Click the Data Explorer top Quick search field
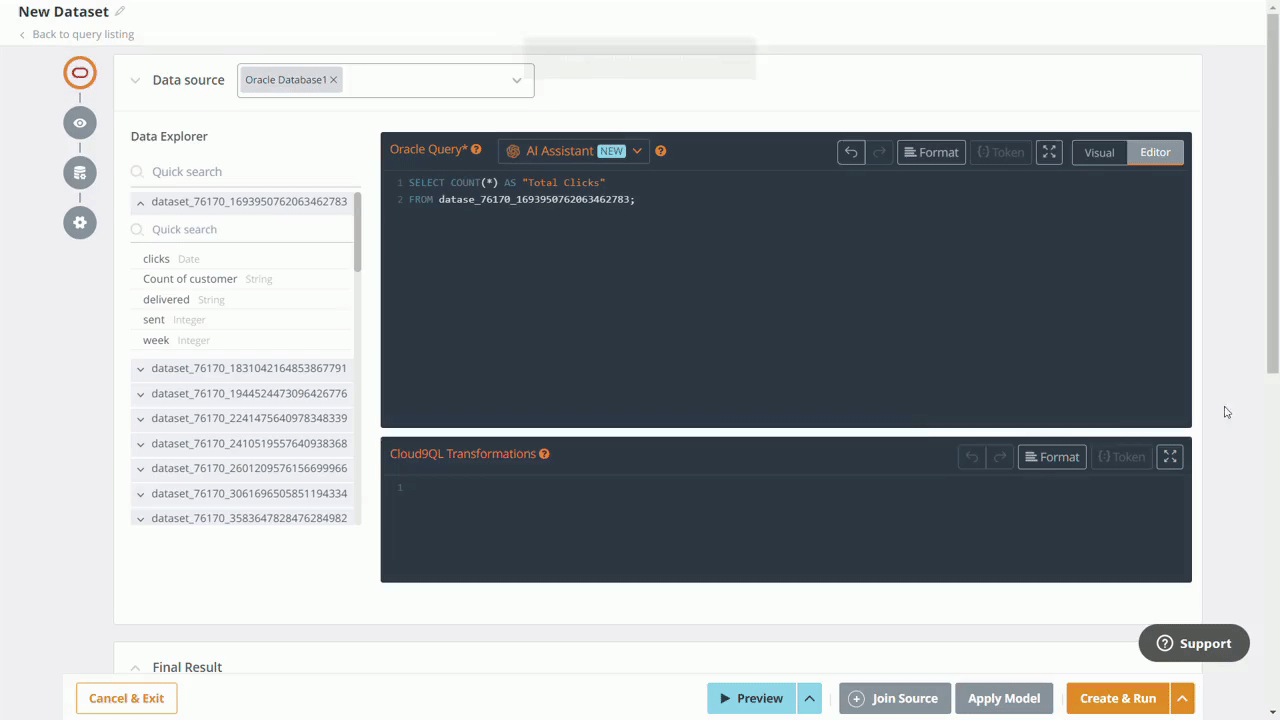This screenshot has height=720, width=1280. click(245, 172)
